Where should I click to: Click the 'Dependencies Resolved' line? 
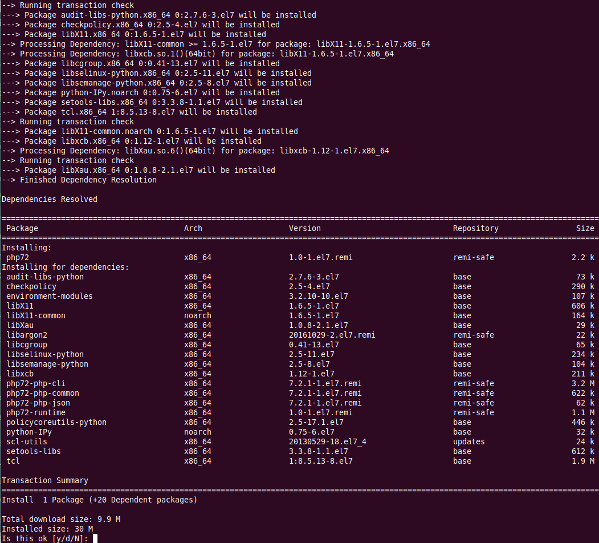tap(49, 199)
